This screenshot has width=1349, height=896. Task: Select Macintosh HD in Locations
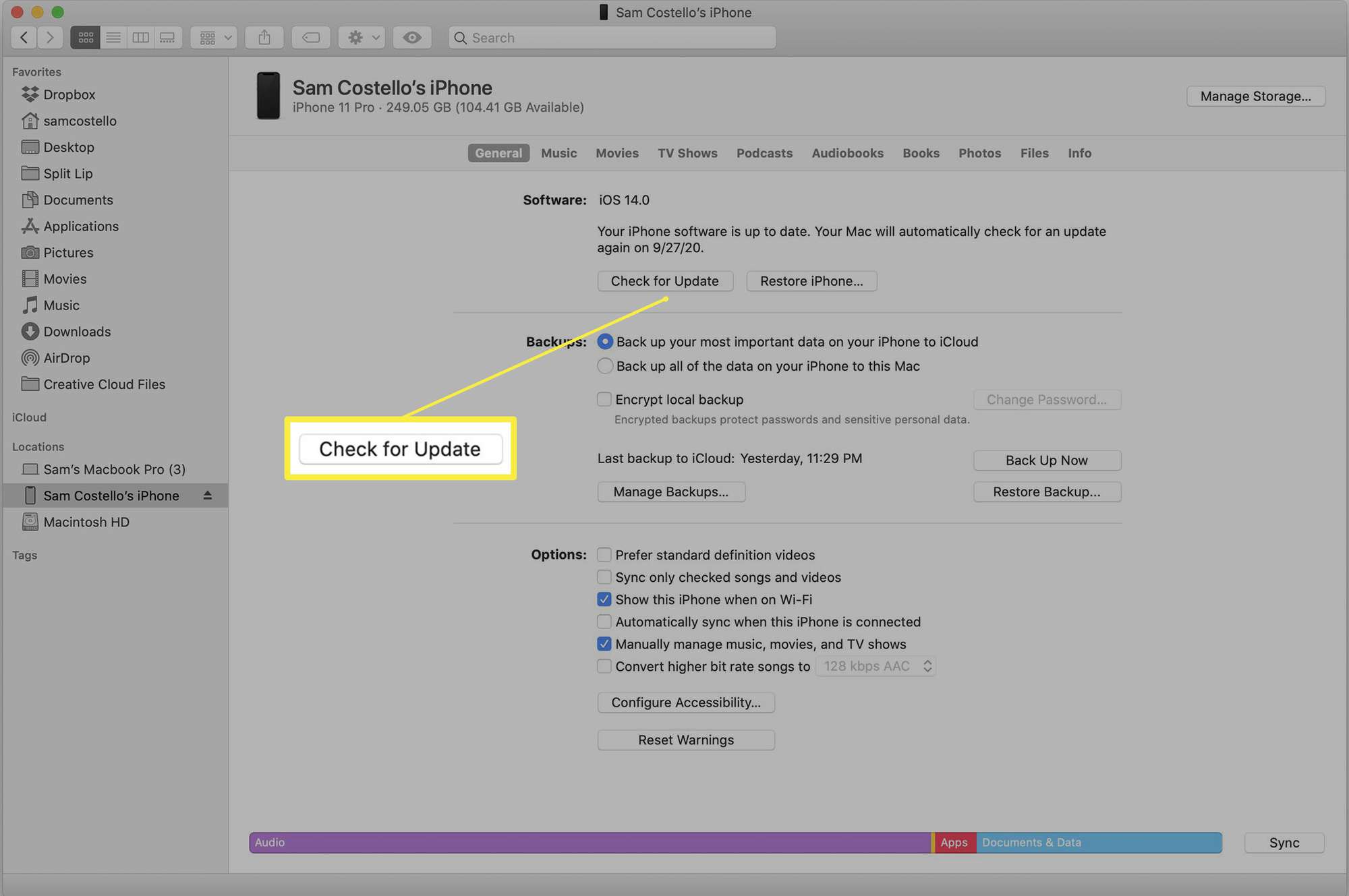[x=86, y=522]
